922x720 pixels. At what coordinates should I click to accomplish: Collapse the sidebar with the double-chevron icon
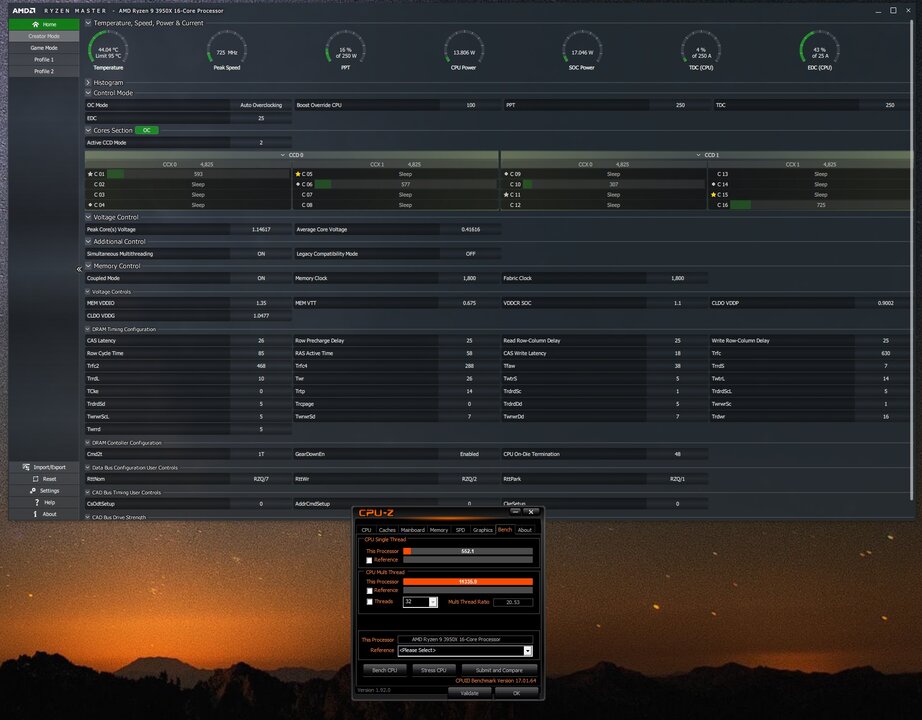(x=79, y=269)
